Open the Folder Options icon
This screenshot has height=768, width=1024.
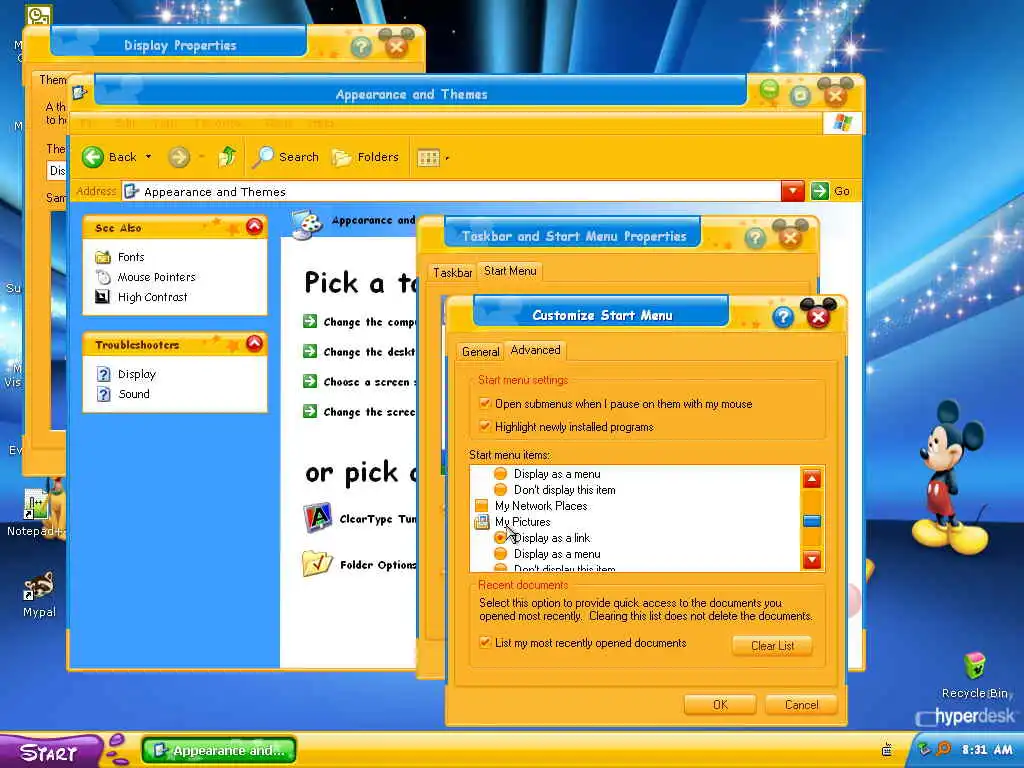tap(317, 564)
